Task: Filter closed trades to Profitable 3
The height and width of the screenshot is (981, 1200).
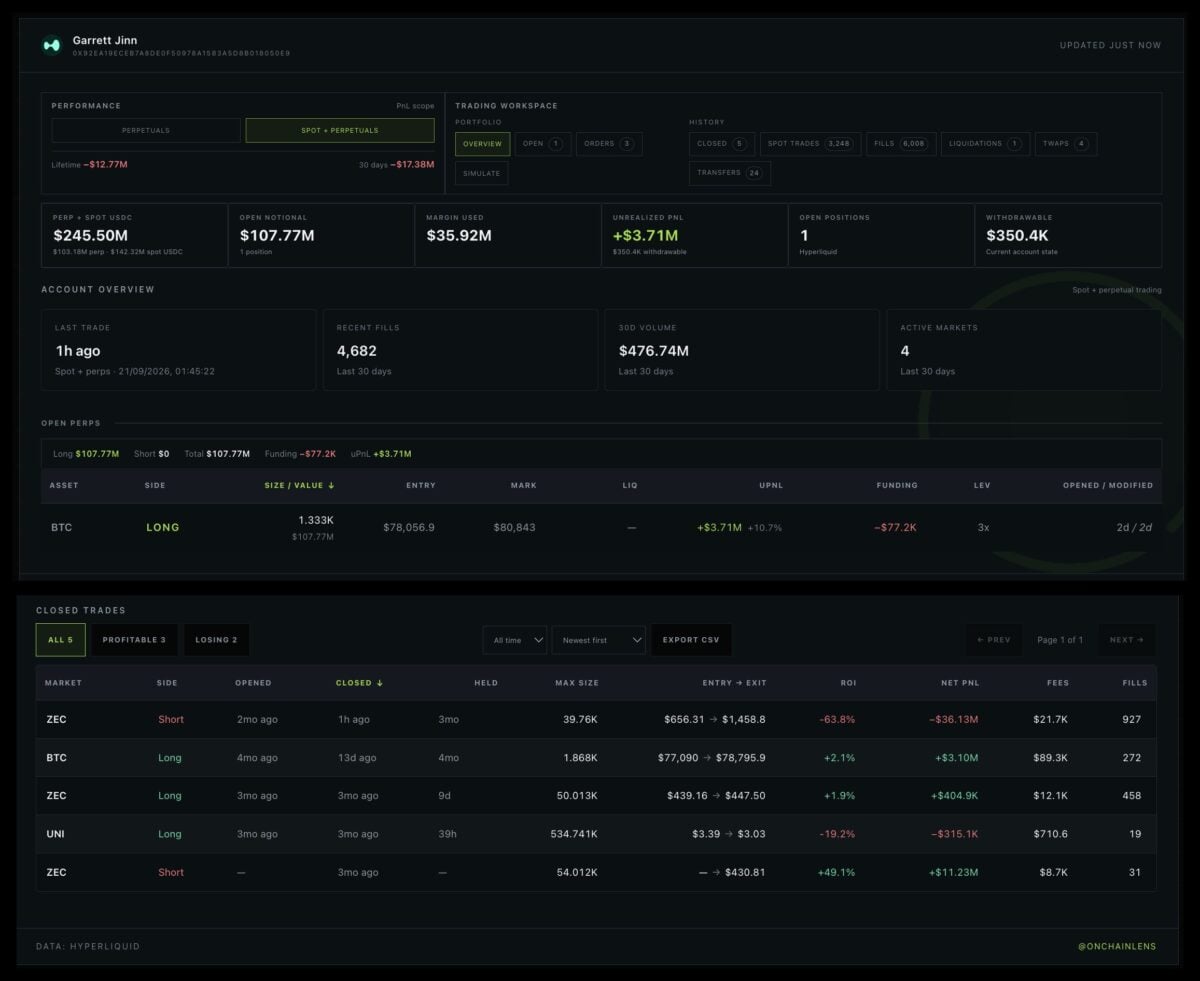Action: (134, 640)
